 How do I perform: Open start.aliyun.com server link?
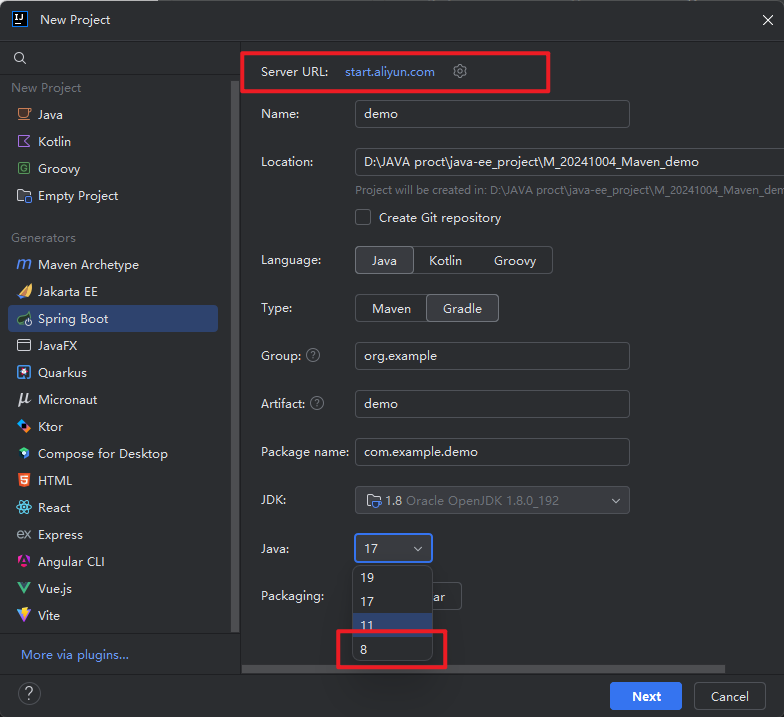[x=390, y=72]
